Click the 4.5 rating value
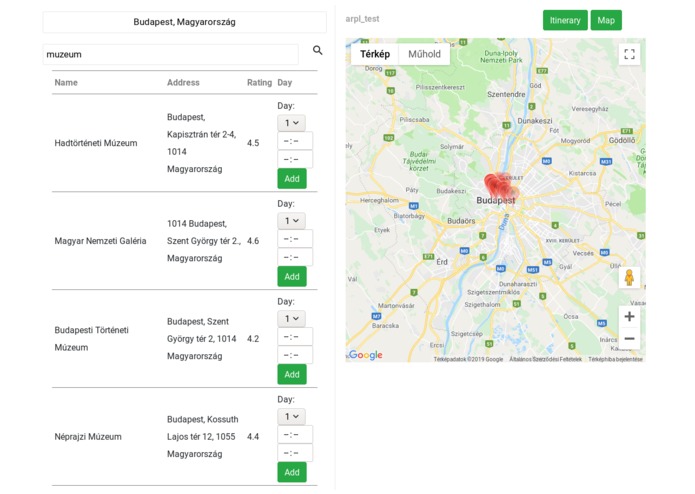695x494 pixels. [x=253, y=143]
